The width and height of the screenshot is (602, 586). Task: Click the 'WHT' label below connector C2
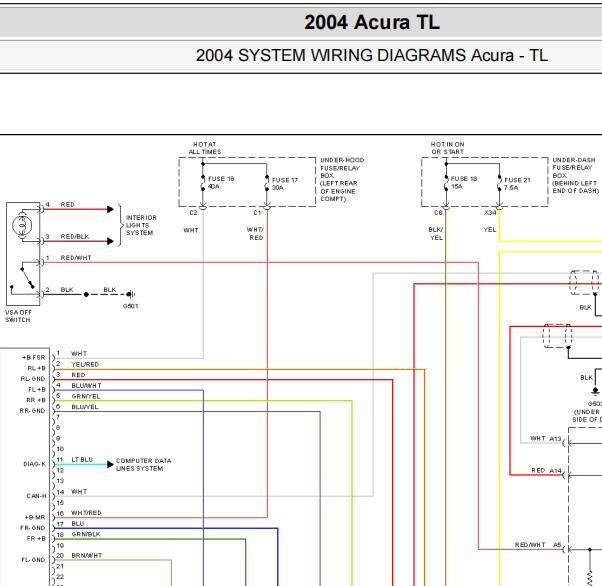[x=191, y=230]
